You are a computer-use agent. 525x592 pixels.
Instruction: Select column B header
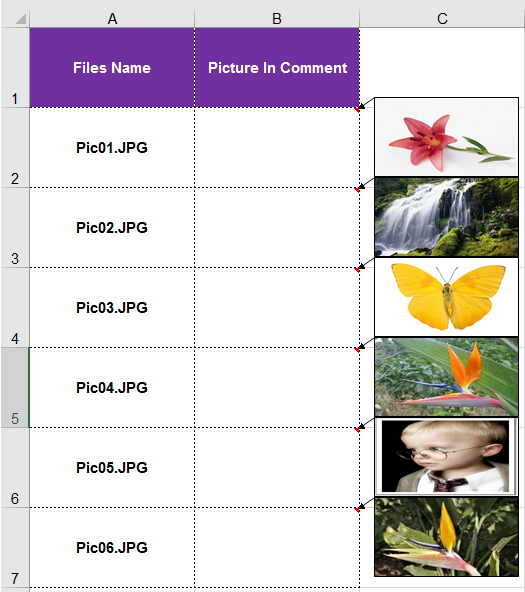pos(277,18)
